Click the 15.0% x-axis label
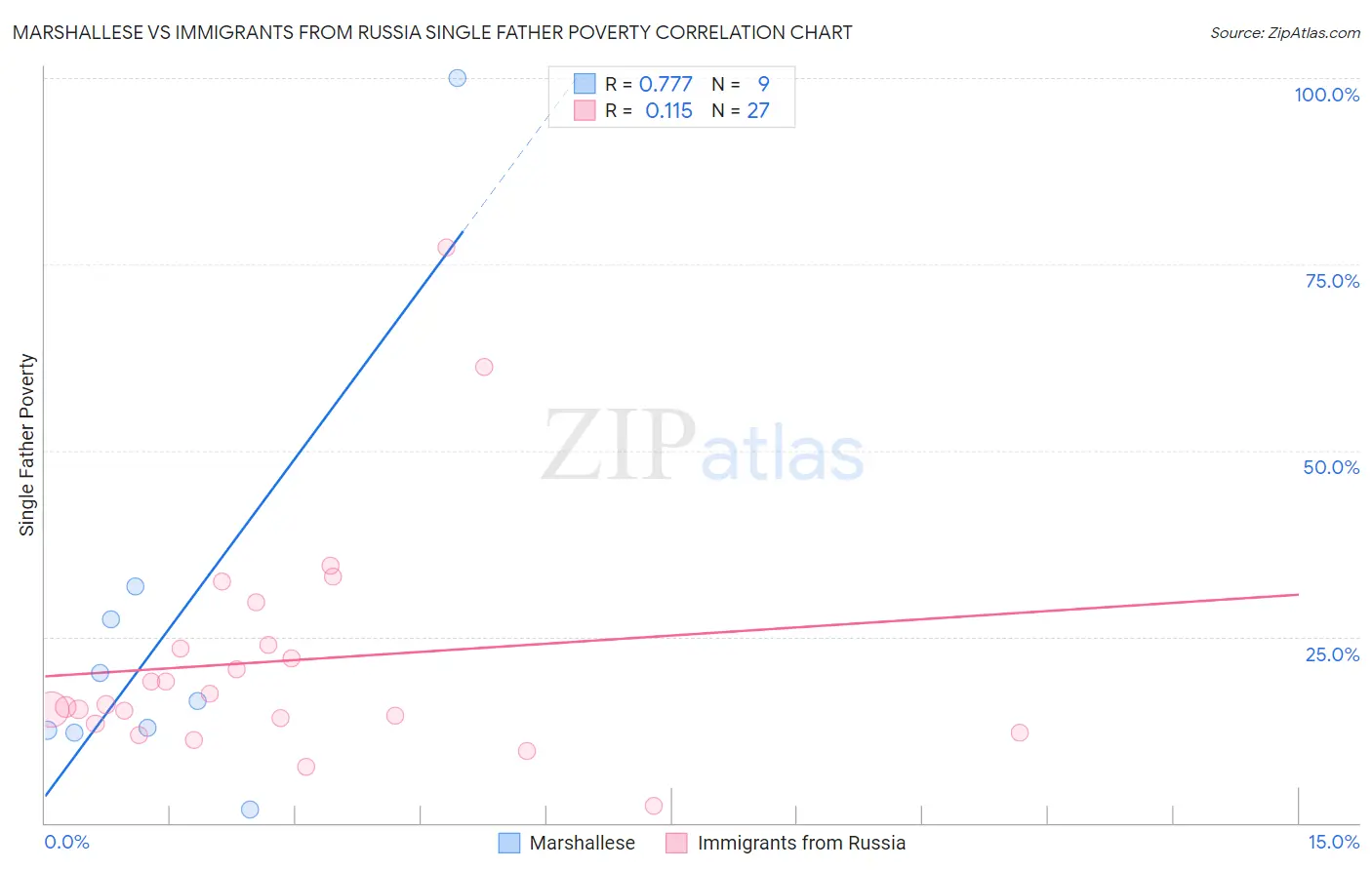 1333,842
